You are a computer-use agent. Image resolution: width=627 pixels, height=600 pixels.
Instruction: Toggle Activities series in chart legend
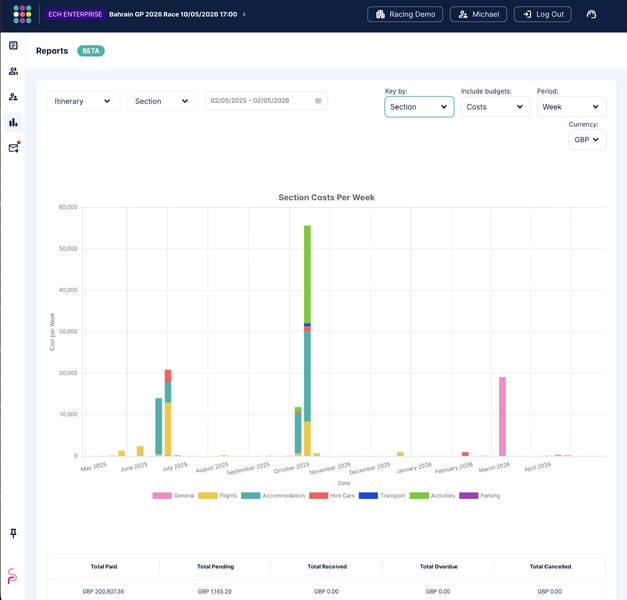(x=432, y=496)
